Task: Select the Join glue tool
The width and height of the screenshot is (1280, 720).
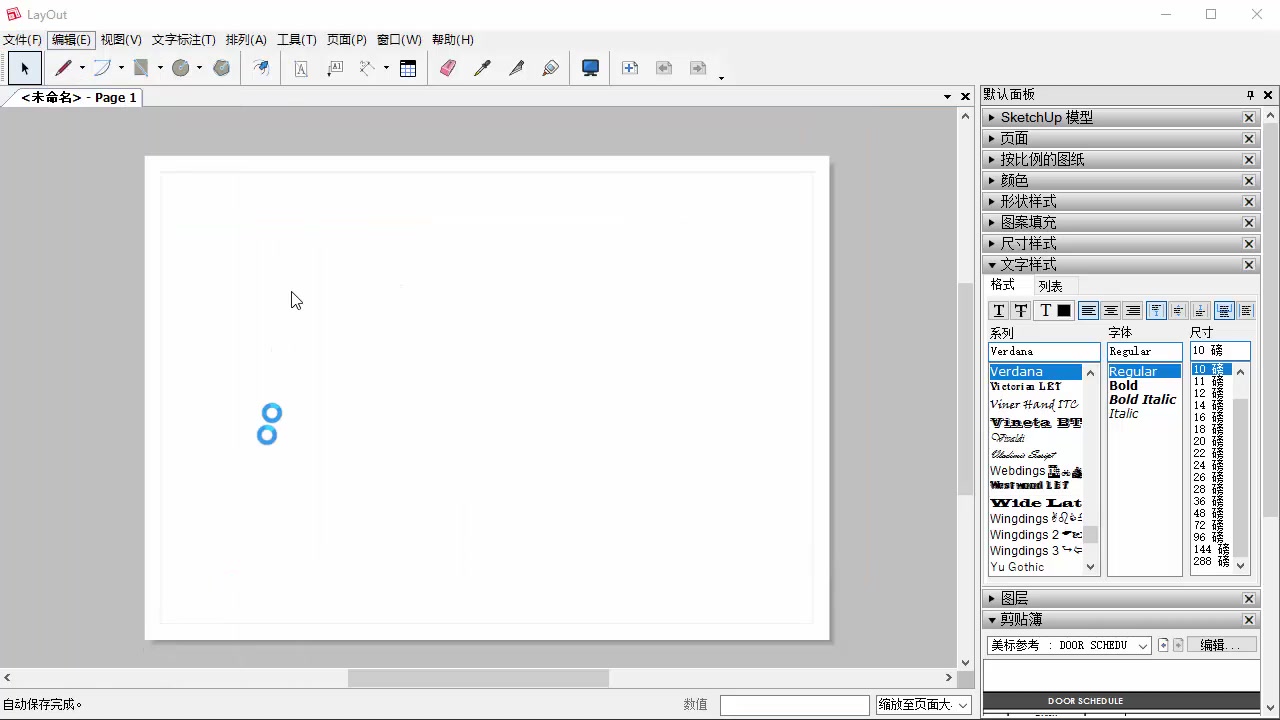Action: coord(550,68)
